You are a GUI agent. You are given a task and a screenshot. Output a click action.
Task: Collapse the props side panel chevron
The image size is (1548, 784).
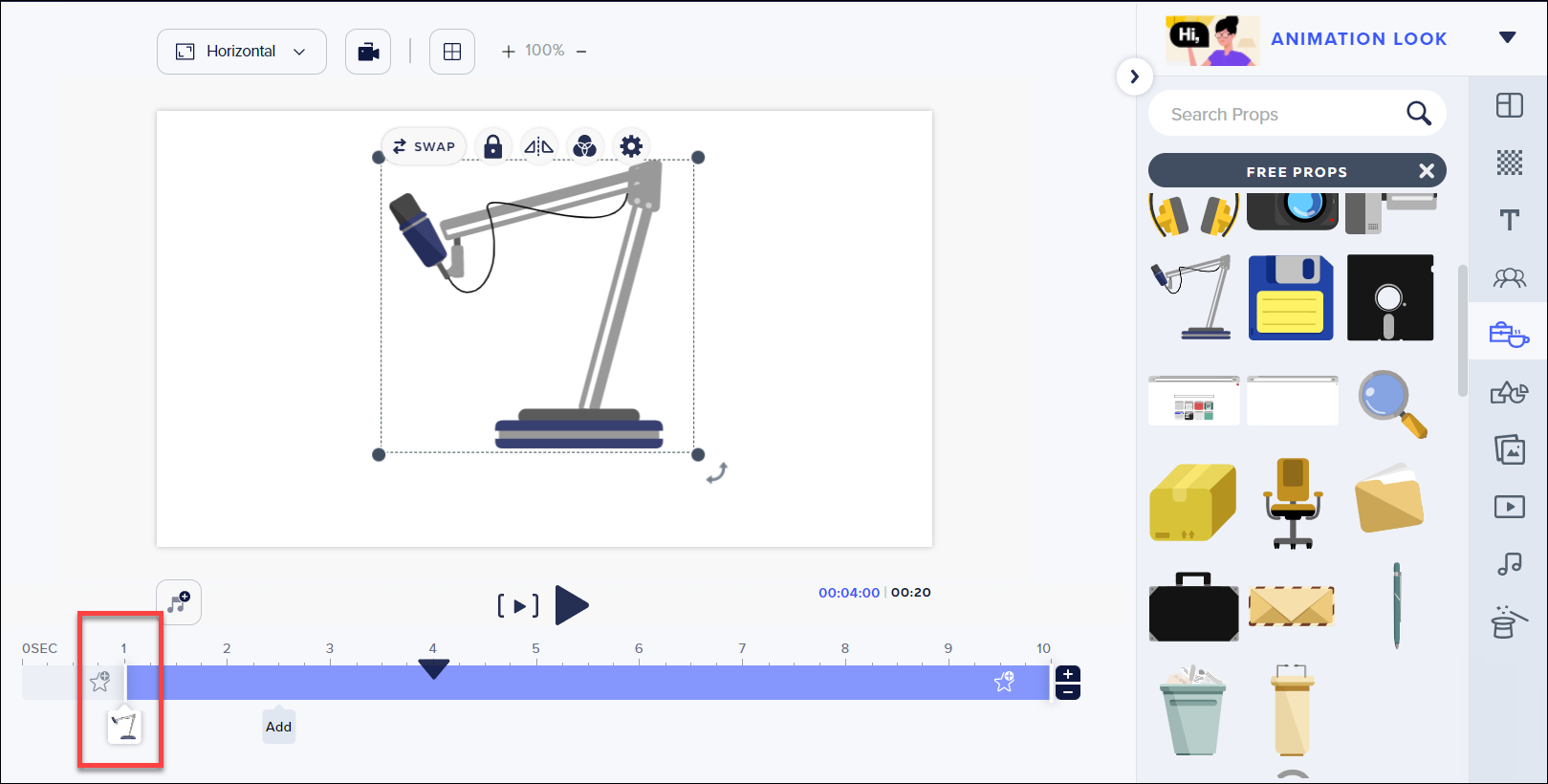1134,76
